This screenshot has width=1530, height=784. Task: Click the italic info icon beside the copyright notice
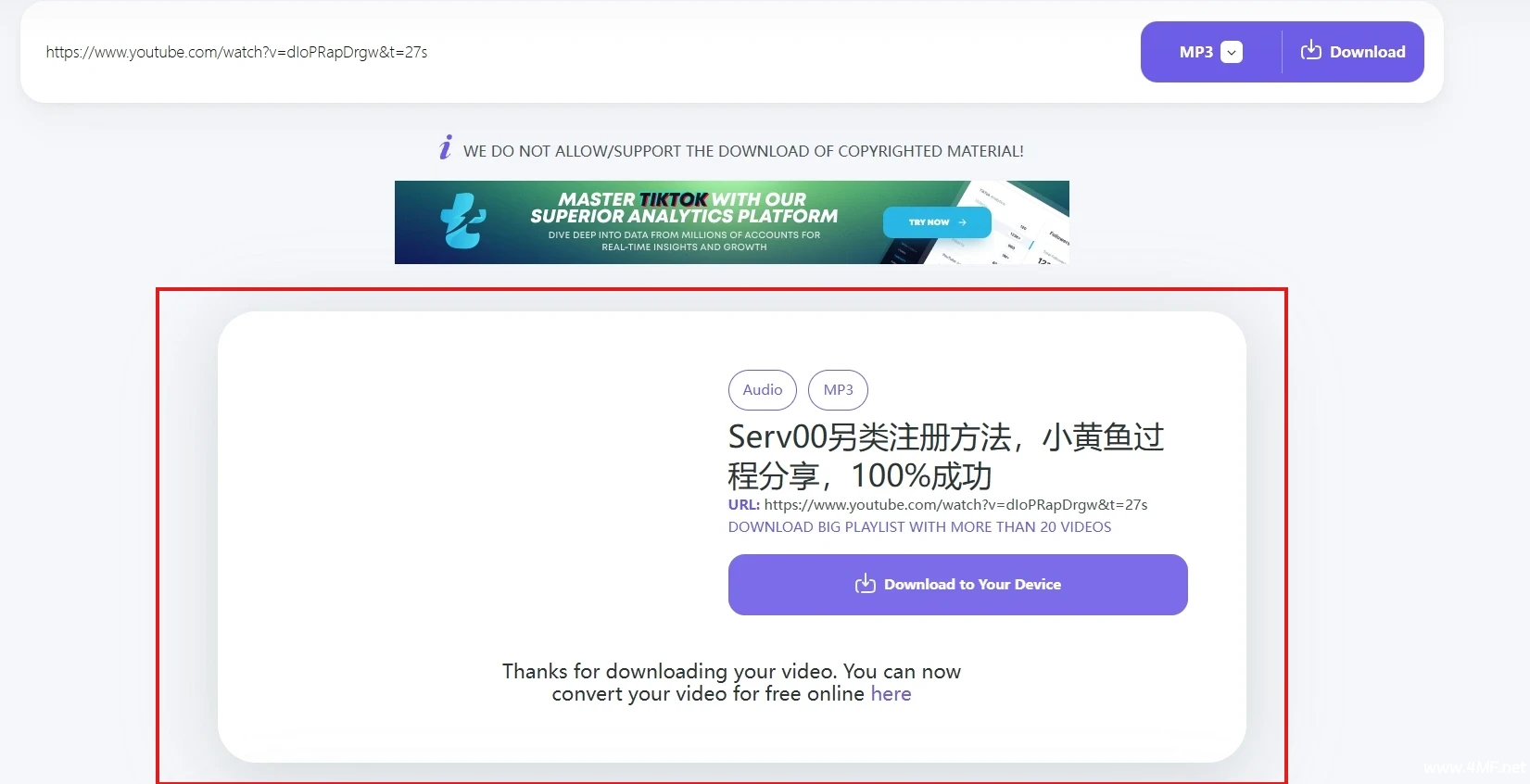(446, 147)
